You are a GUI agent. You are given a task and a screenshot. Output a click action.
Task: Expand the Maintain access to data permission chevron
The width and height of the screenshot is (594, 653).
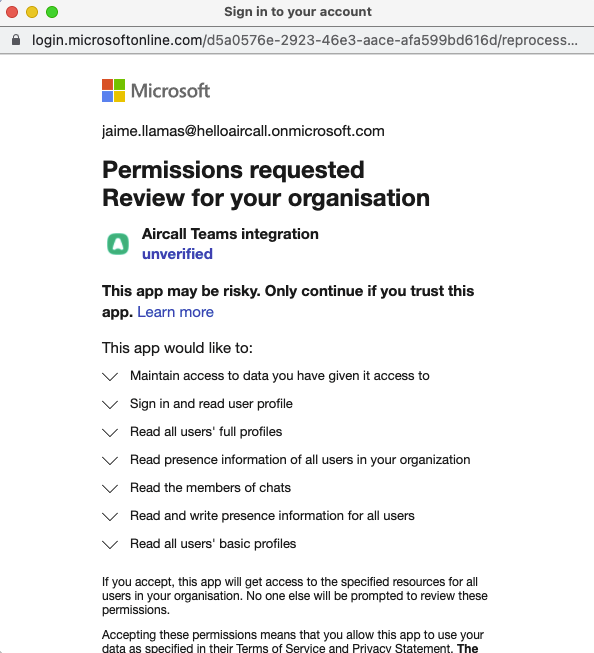point(110,376)
